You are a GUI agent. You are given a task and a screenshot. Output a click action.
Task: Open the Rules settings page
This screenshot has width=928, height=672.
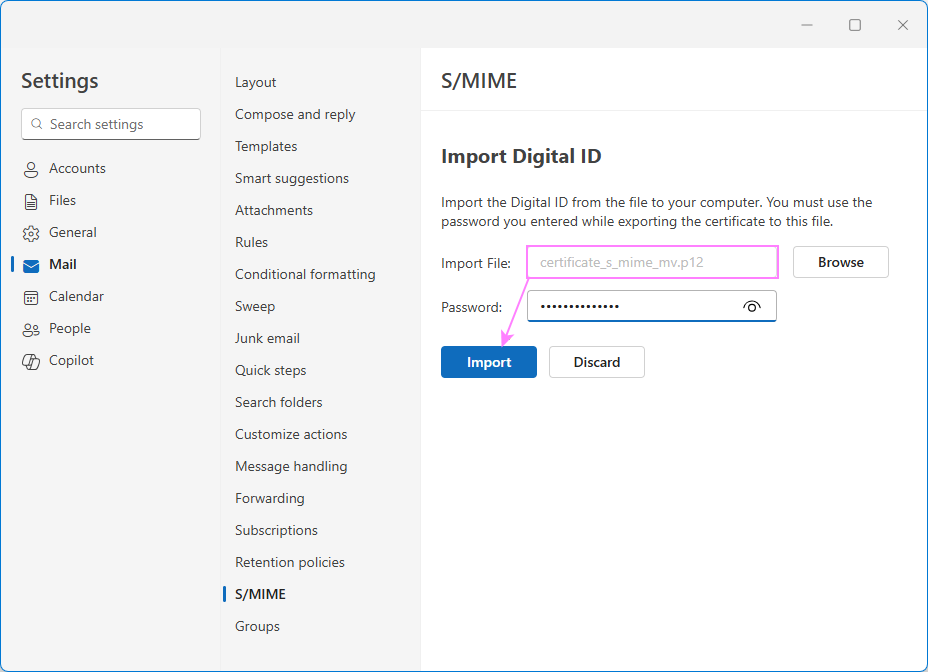pyautogui.click(x=251, y=242)
